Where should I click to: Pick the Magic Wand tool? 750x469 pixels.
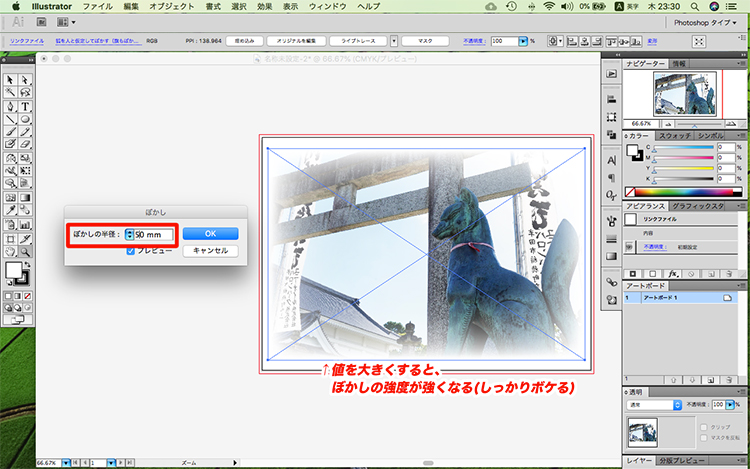(10, 93)
